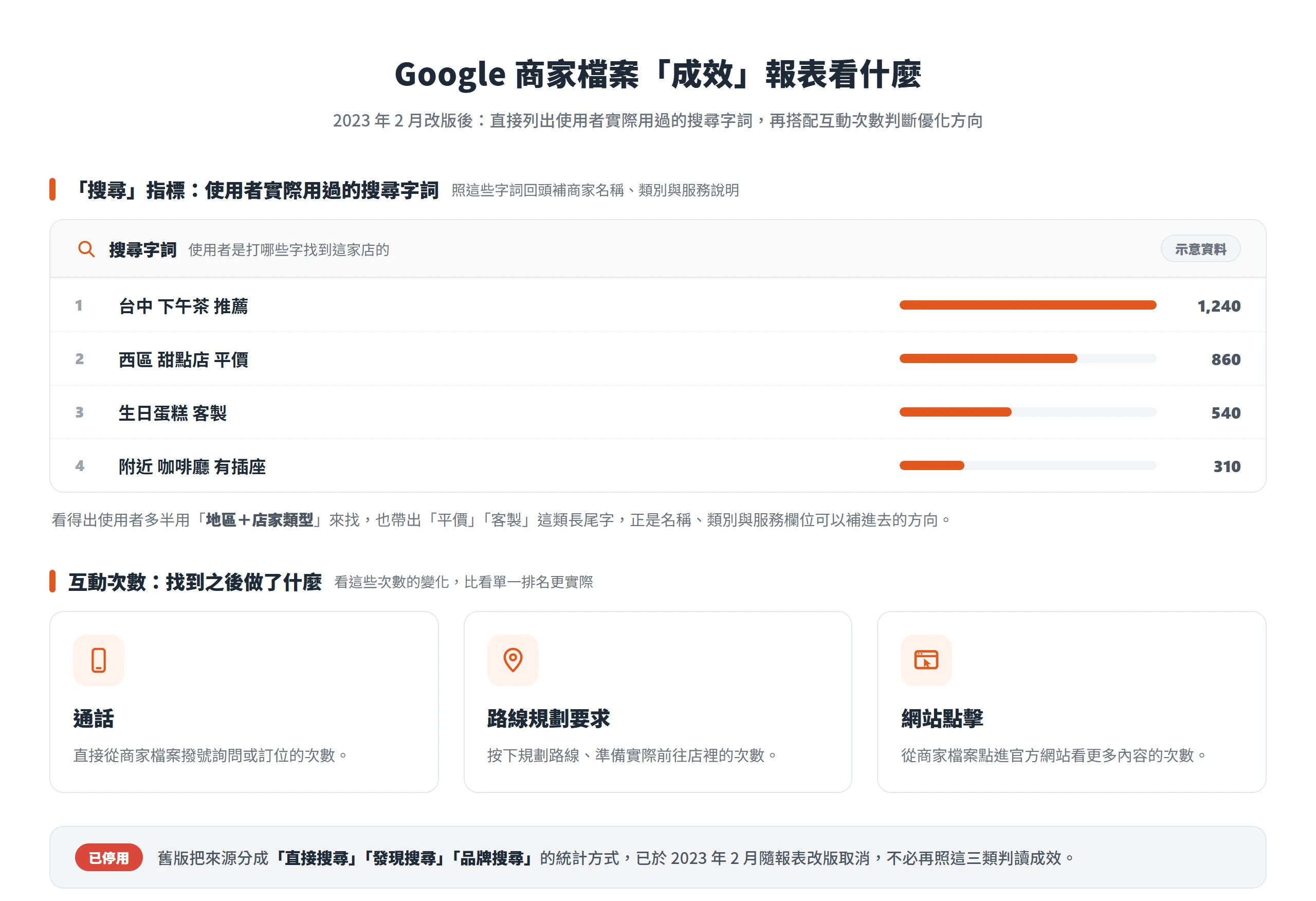The image size is (1316, 901).
Task: Click the 通話 card title
Action: coord(94,718)
